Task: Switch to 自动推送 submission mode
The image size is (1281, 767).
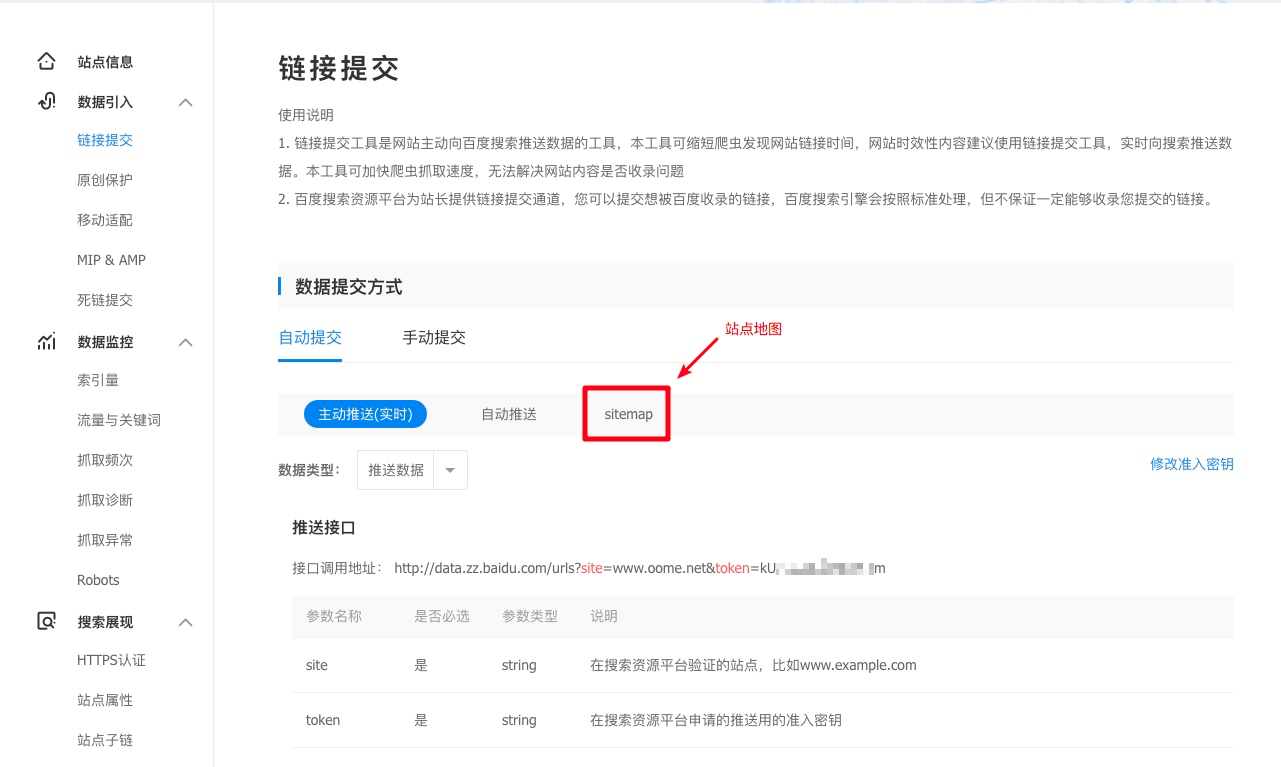Action: click(x=509, y=413)
